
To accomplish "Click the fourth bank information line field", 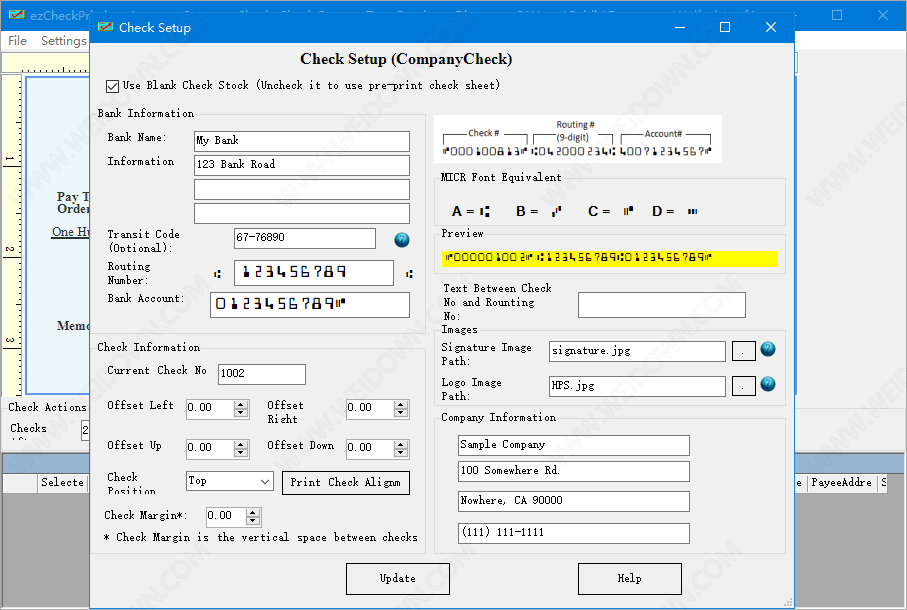I will [x=302, y=213].
